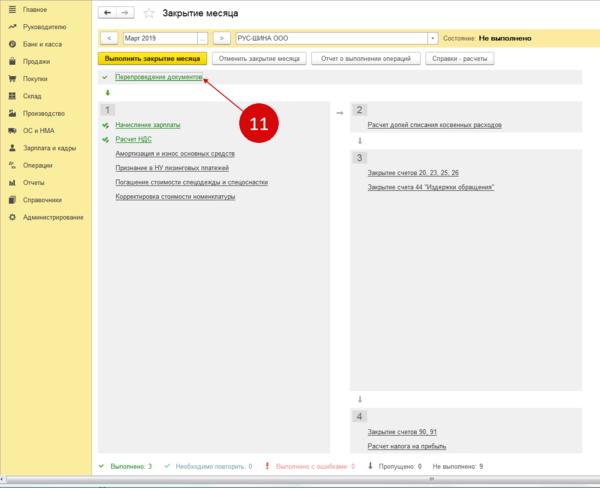Open Корректировка стоимости номенклатуры
This screenshot has height=488, width=600.
click(175, 196)
